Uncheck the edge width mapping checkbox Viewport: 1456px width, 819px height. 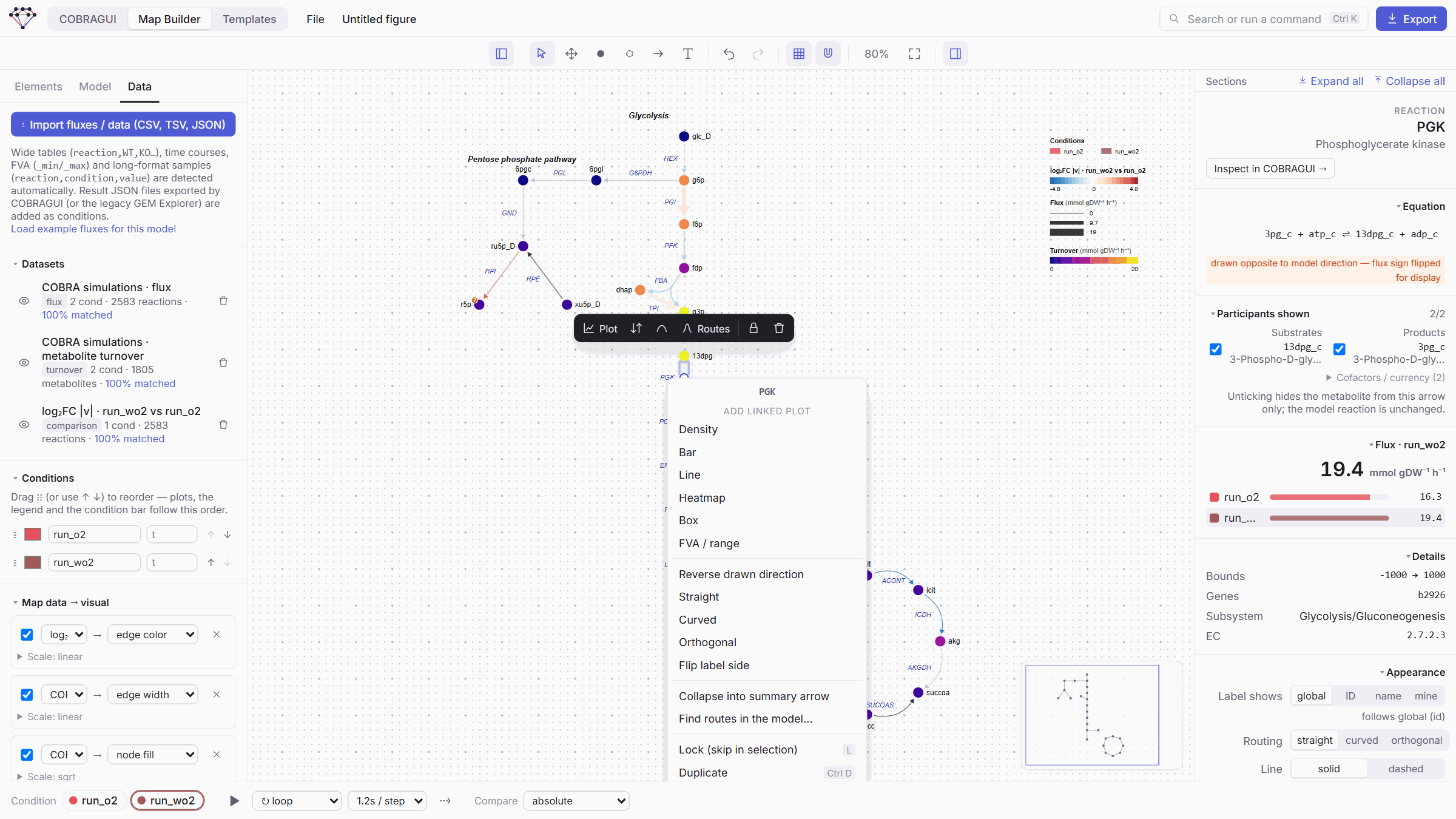(27, 695)
